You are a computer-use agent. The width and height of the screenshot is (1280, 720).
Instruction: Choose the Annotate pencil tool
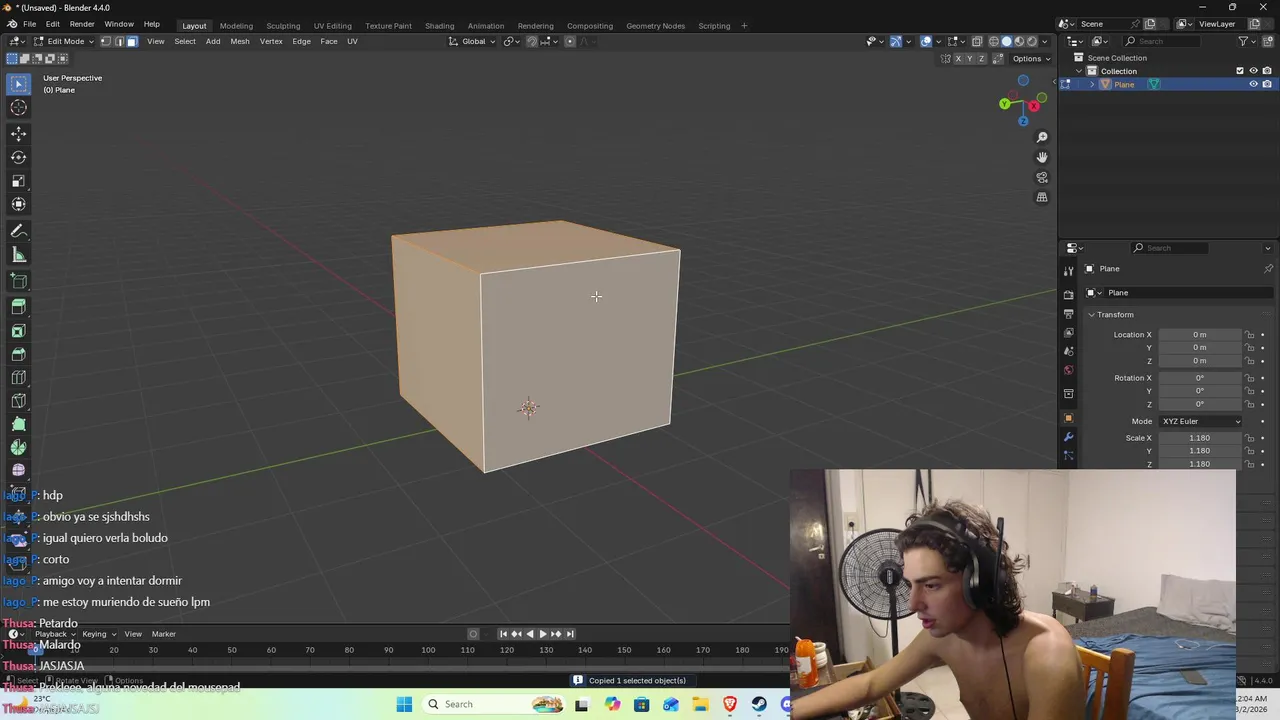[x=18, y=231]
